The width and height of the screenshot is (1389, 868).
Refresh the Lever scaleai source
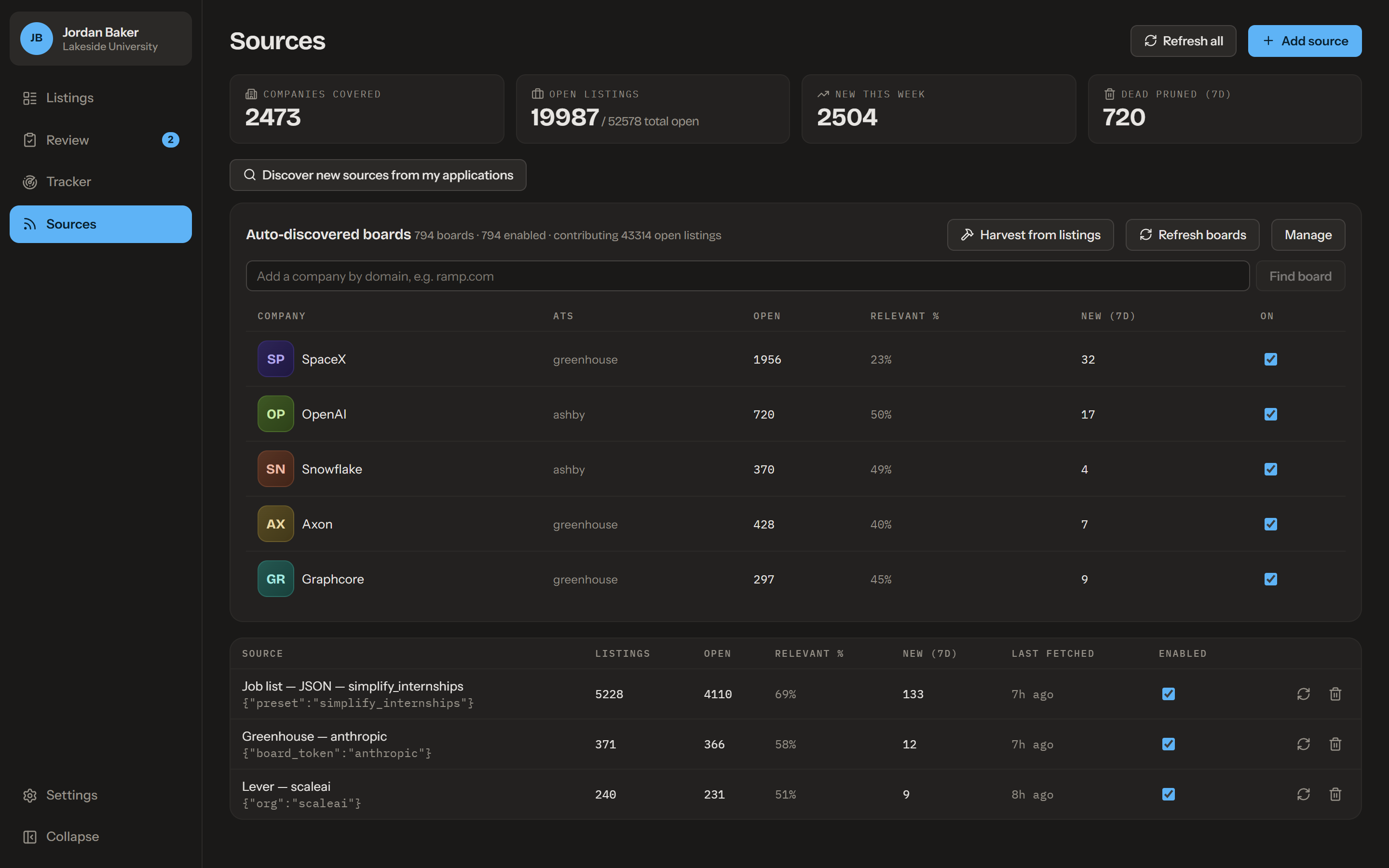(1303, 794)
